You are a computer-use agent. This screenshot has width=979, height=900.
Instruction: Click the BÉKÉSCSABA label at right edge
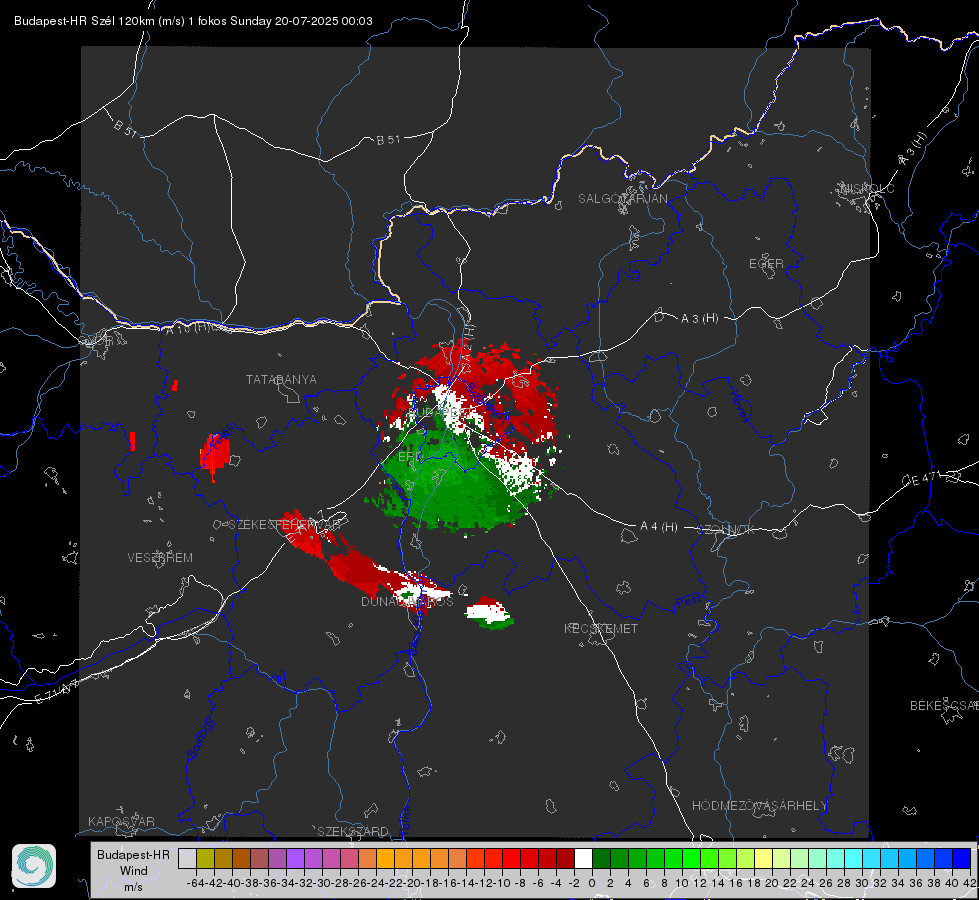tap(944, 705)
